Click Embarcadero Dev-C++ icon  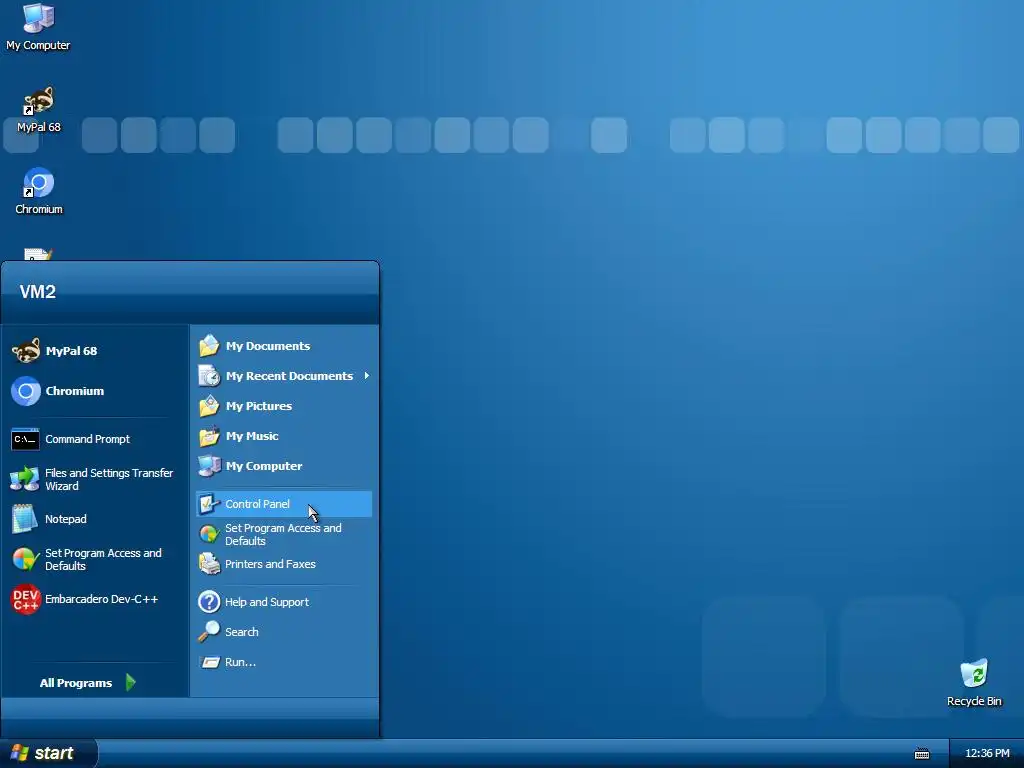(26, 600)
